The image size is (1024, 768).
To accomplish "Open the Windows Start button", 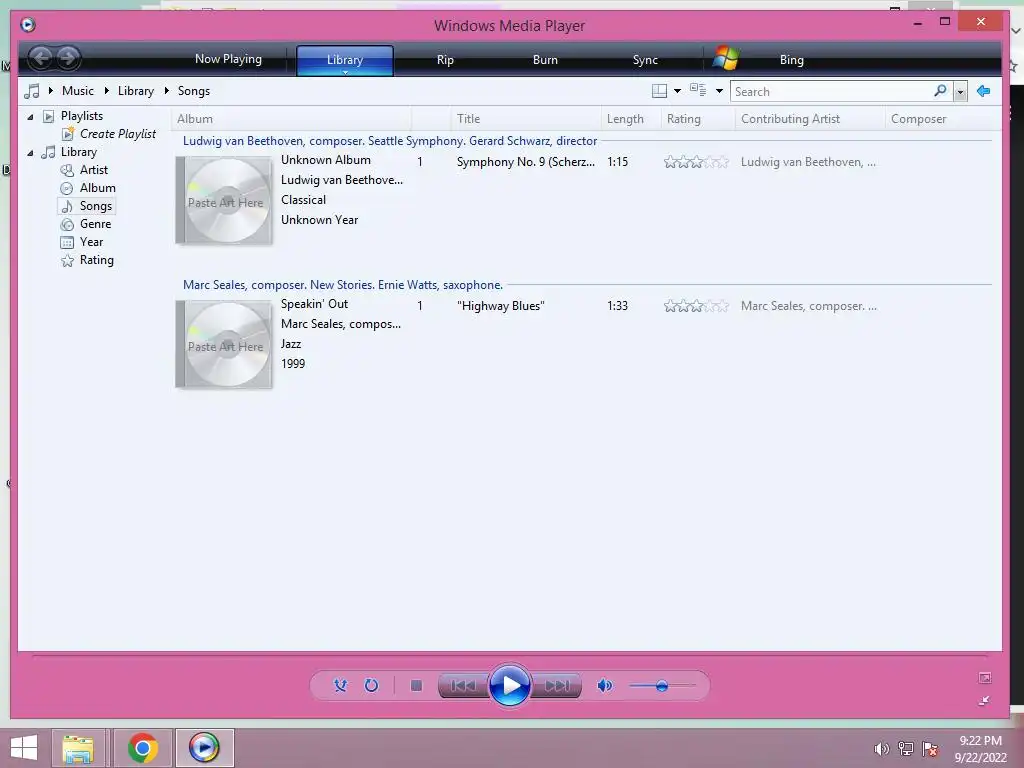I will (24, 748).
